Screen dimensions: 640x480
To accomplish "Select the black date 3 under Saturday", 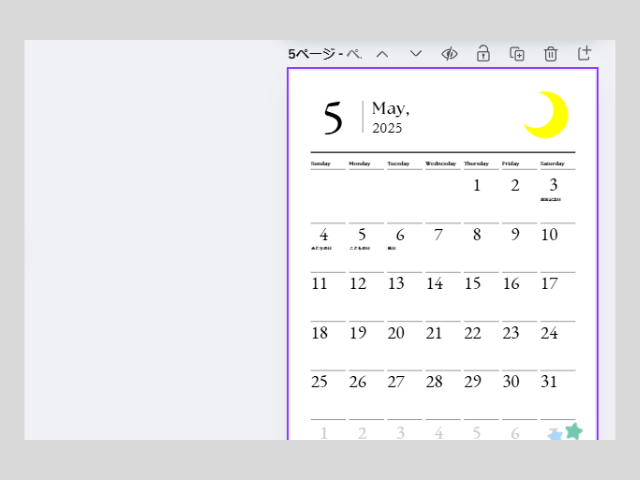I will tap(553, 185).
